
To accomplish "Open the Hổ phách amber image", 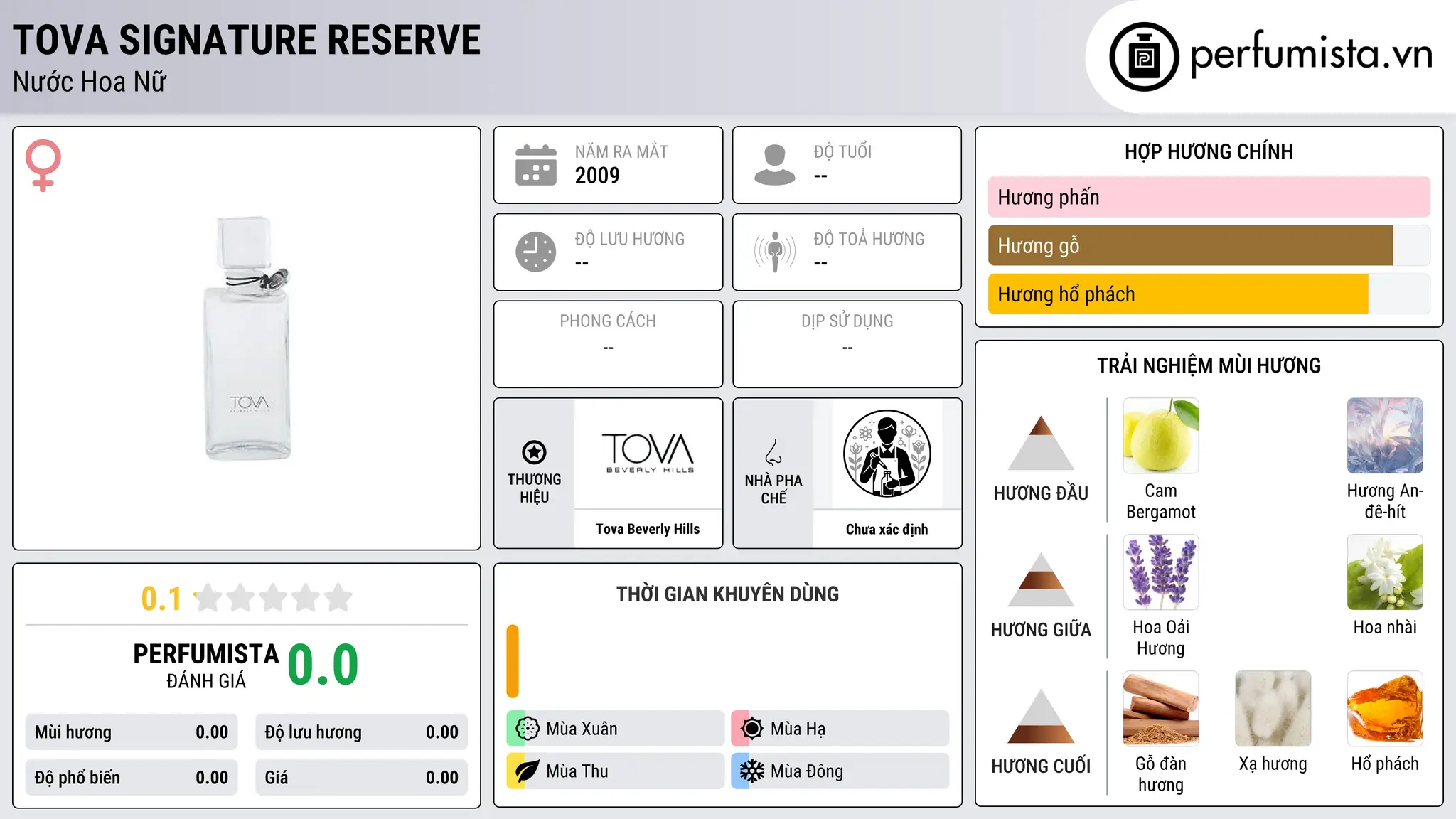I will pyautogui.click(x=1385, y=709).
